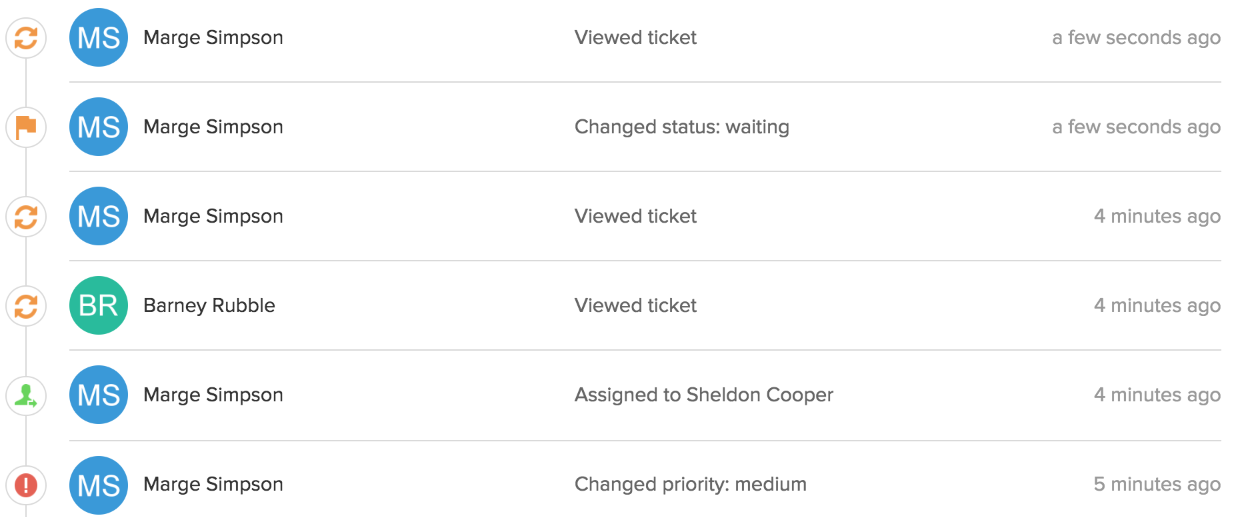Open the MS avatar in the status change row
The width and height of the screenshot is (1243, 517).
click(99, 127)
